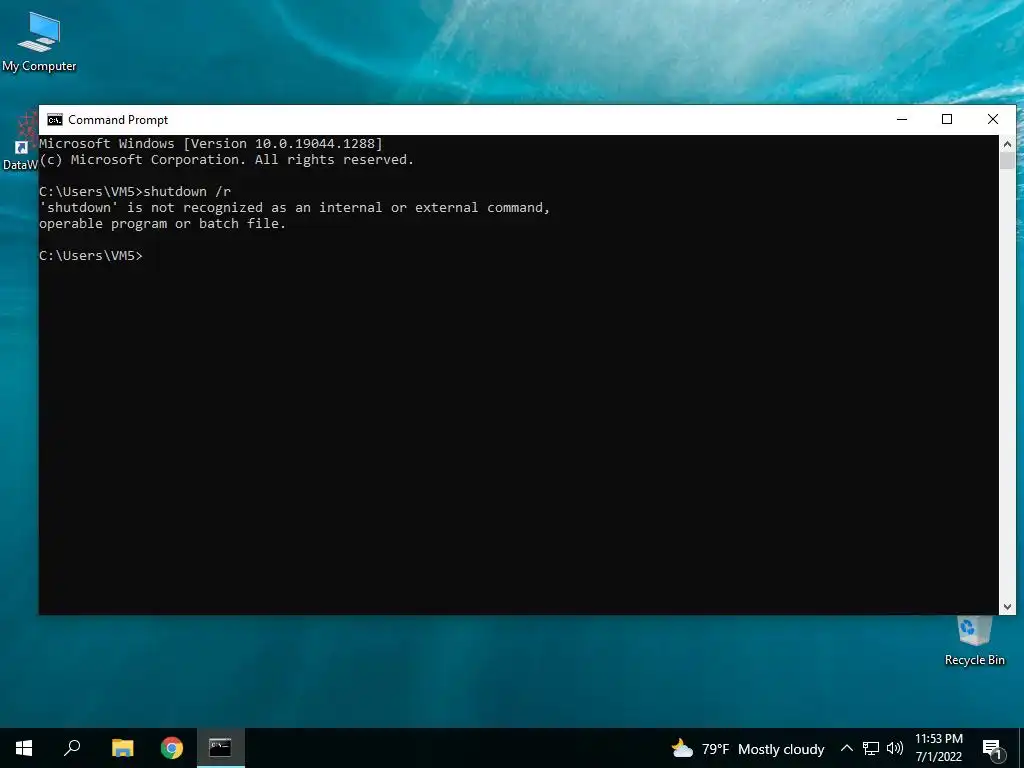Image resolution: width=1024 pixels, height=768 pixels.
Task: Open the Recycle Bin desktop icon
Action: [x=974, y=642]
